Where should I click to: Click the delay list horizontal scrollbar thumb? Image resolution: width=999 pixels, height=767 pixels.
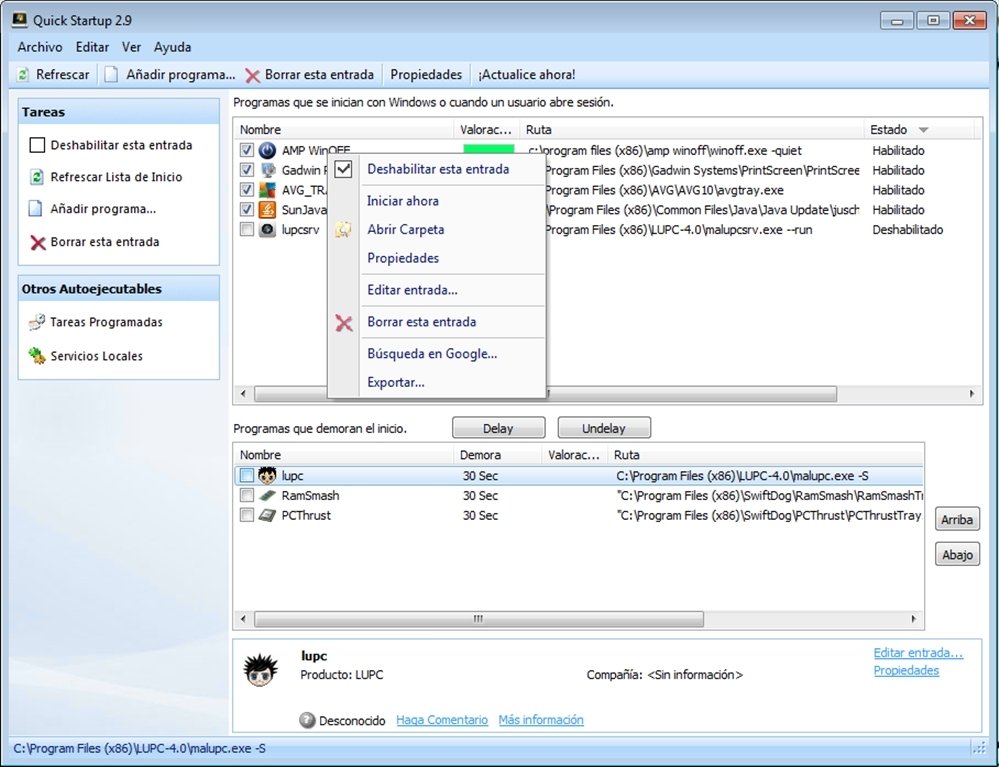click(479, 619)
